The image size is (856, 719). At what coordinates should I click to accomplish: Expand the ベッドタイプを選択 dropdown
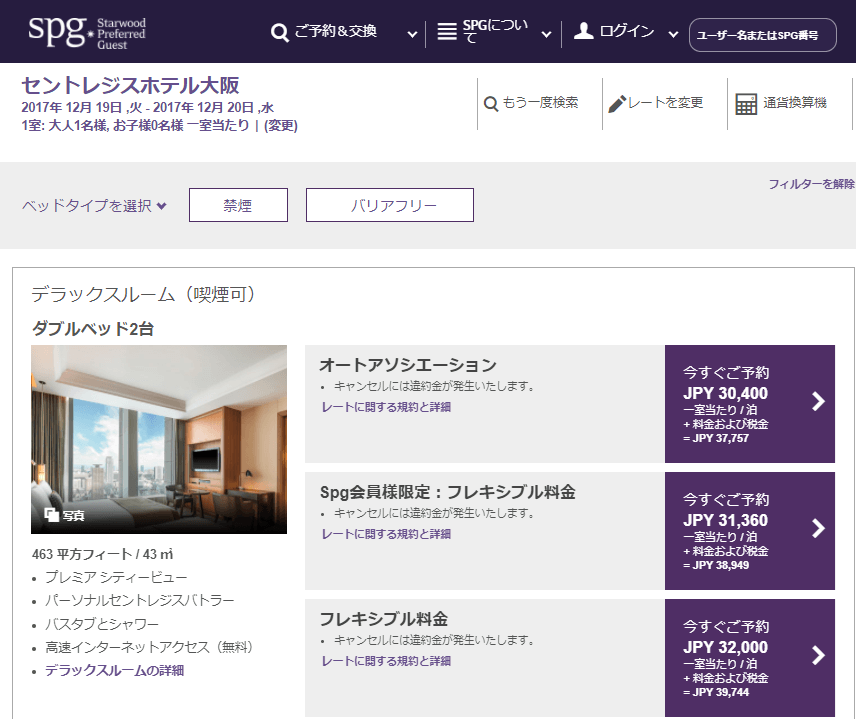pyautogui.click(x=94, y=206)
